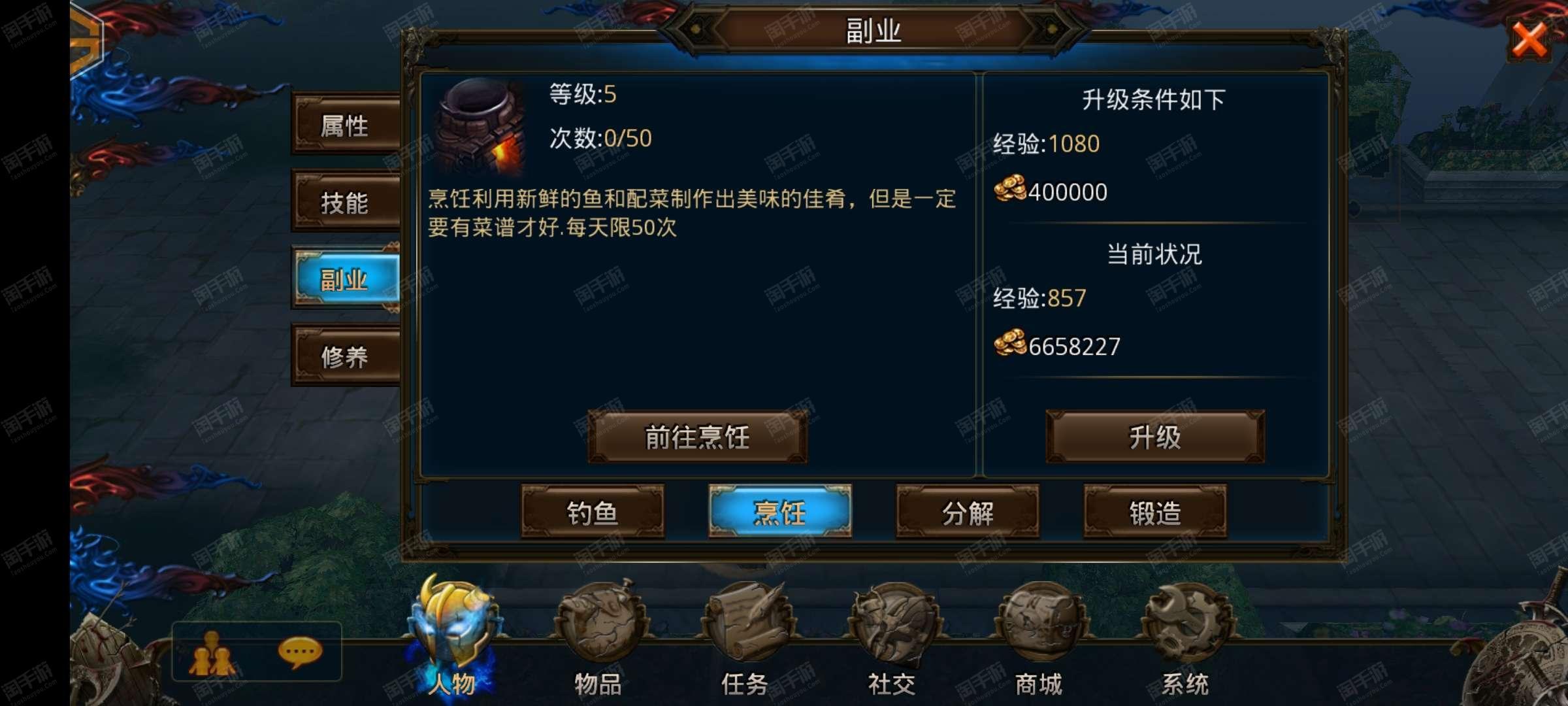The height and width of the screenshot is (706, 1568).
Task: Select the 副业 side-profession tab
Action: tap(346, 279)
